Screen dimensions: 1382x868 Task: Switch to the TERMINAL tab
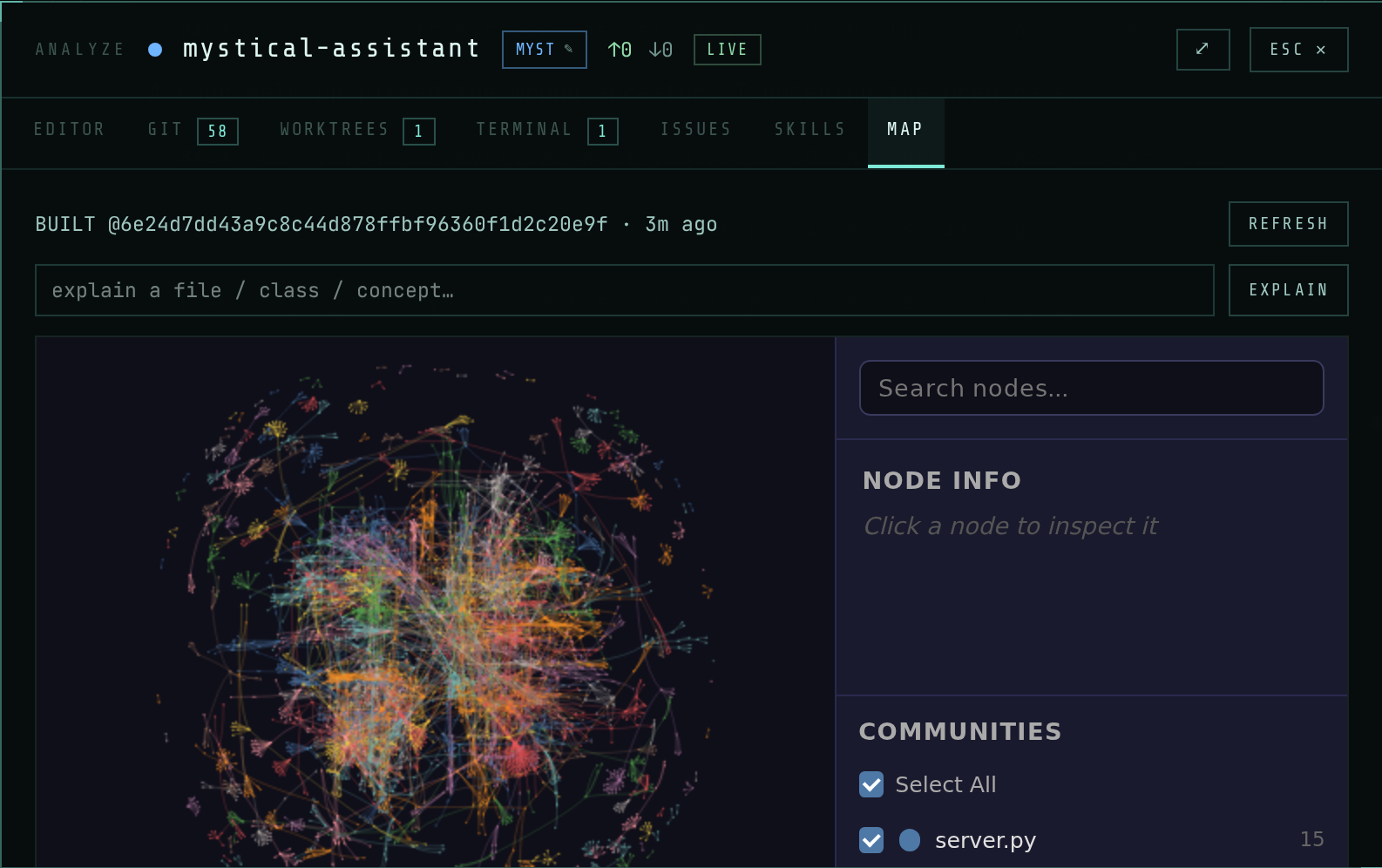tap(546, 130)
